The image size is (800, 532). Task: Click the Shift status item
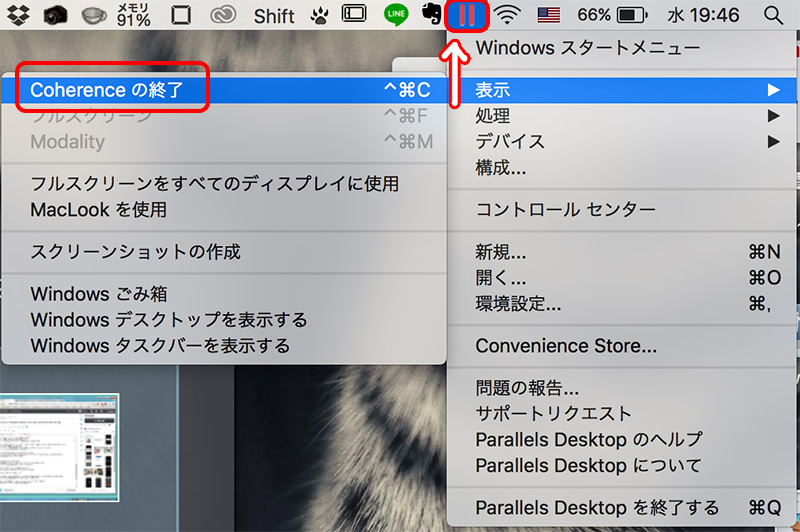[x=274, y=16]
